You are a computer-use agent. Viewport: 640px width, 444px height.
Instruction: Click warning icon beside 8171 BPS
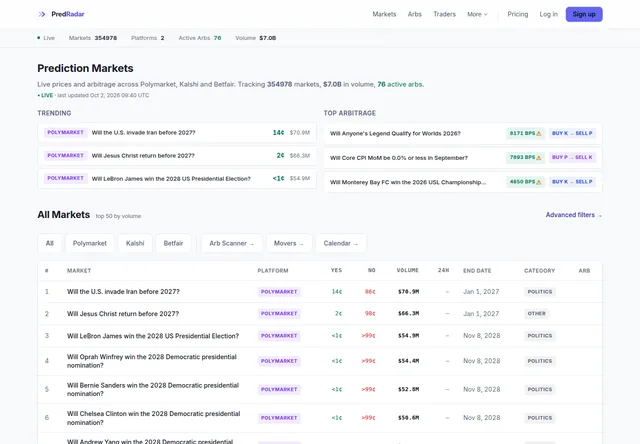click(539, 133)
